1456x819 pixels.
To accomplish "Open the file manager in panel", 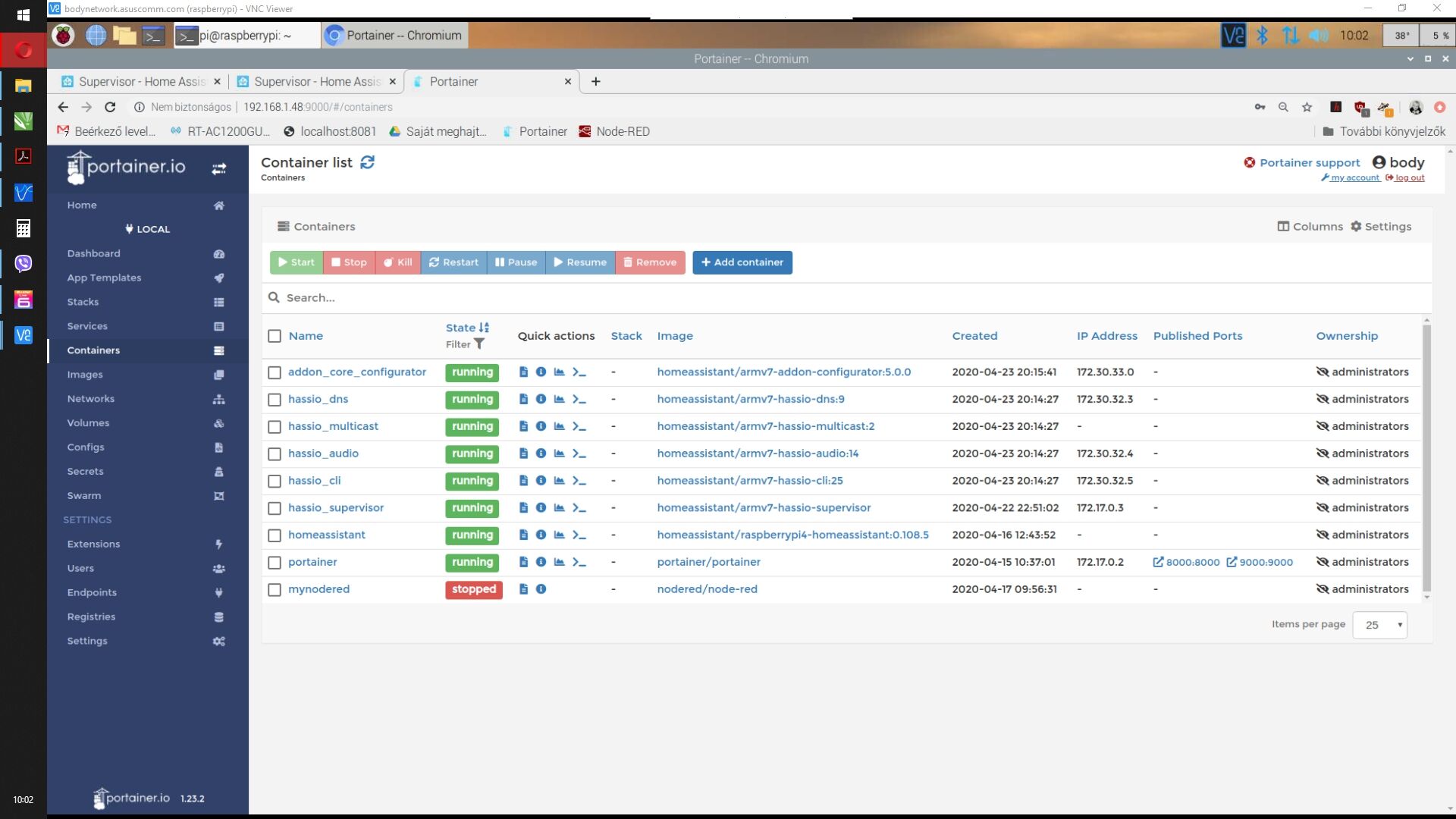I will tap(124, 35).
